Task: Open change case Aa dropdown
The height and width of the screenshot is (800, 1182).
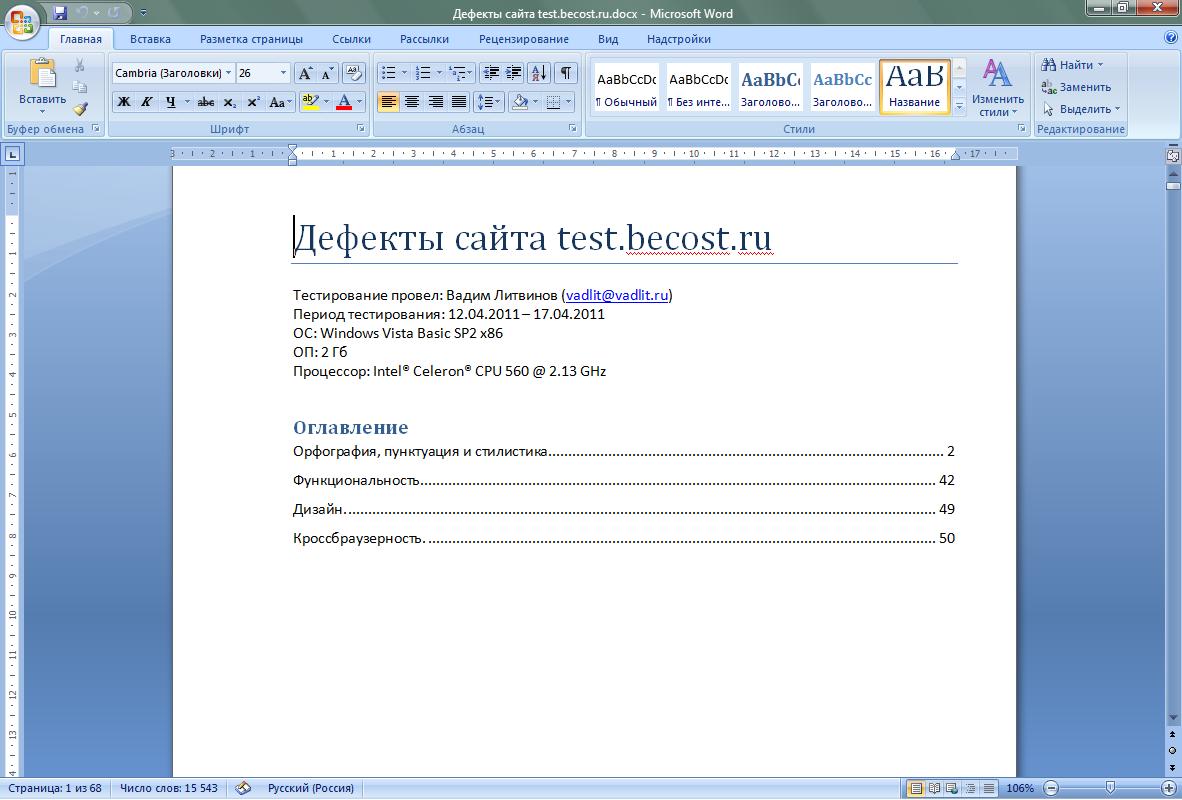Action: (x=280, y=102)
